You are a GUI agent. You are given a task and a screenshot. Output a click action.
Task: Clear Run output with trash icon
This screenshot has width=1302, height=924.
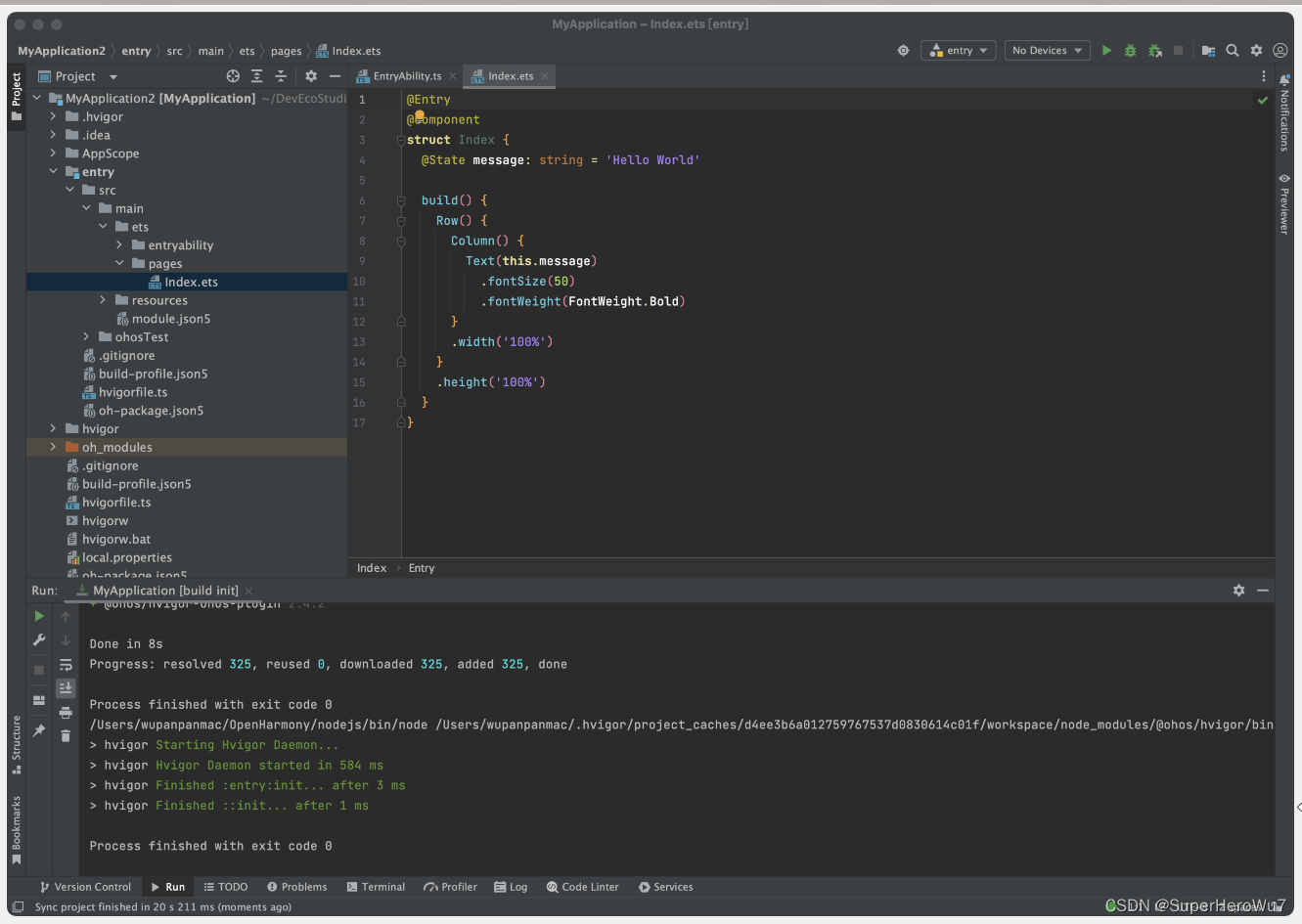pos(66,736)
